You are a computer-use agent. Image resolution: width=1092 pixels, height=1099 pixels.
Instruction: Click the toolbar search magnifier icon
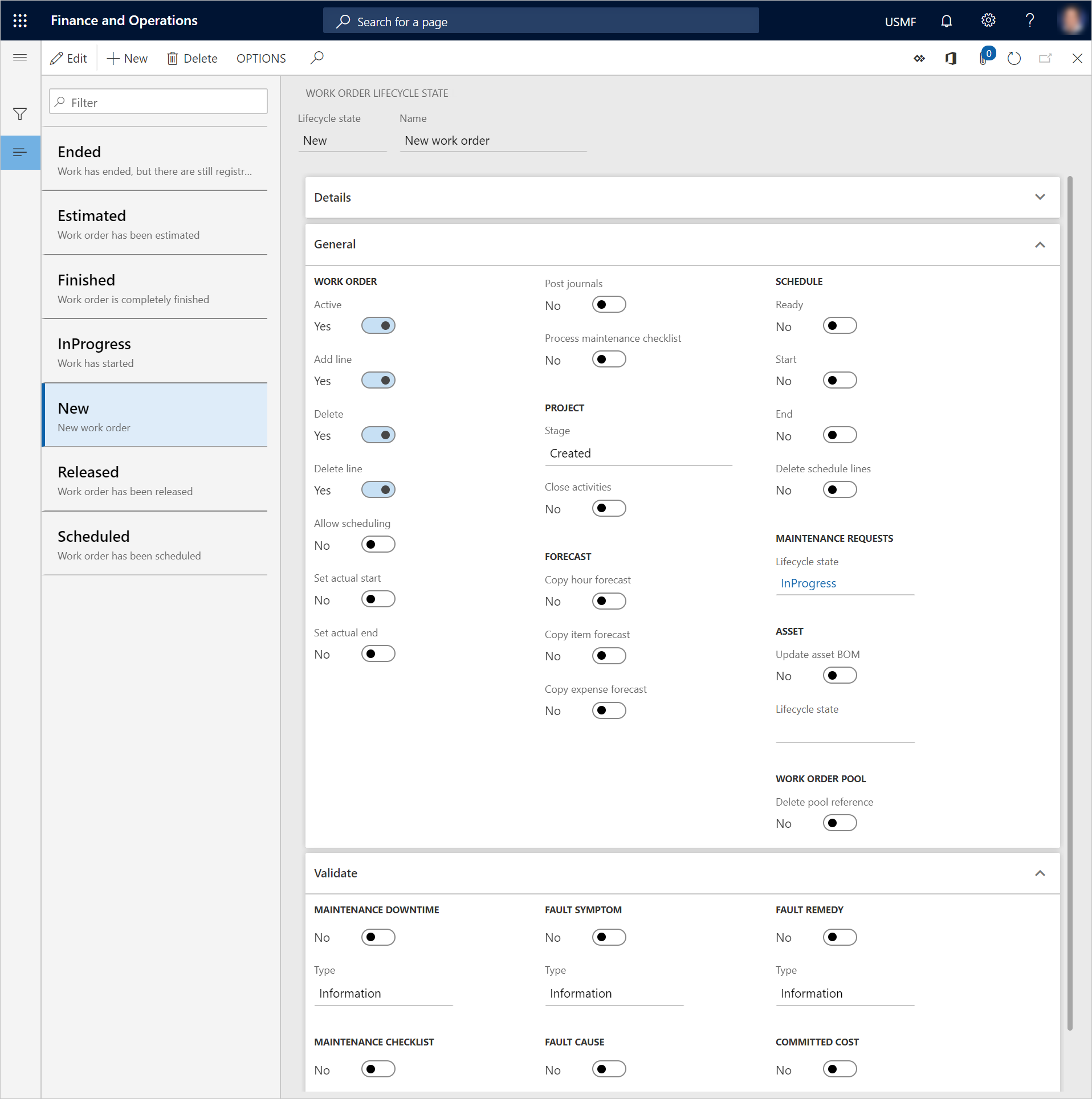pyautogui.click(x=317, y=58)
